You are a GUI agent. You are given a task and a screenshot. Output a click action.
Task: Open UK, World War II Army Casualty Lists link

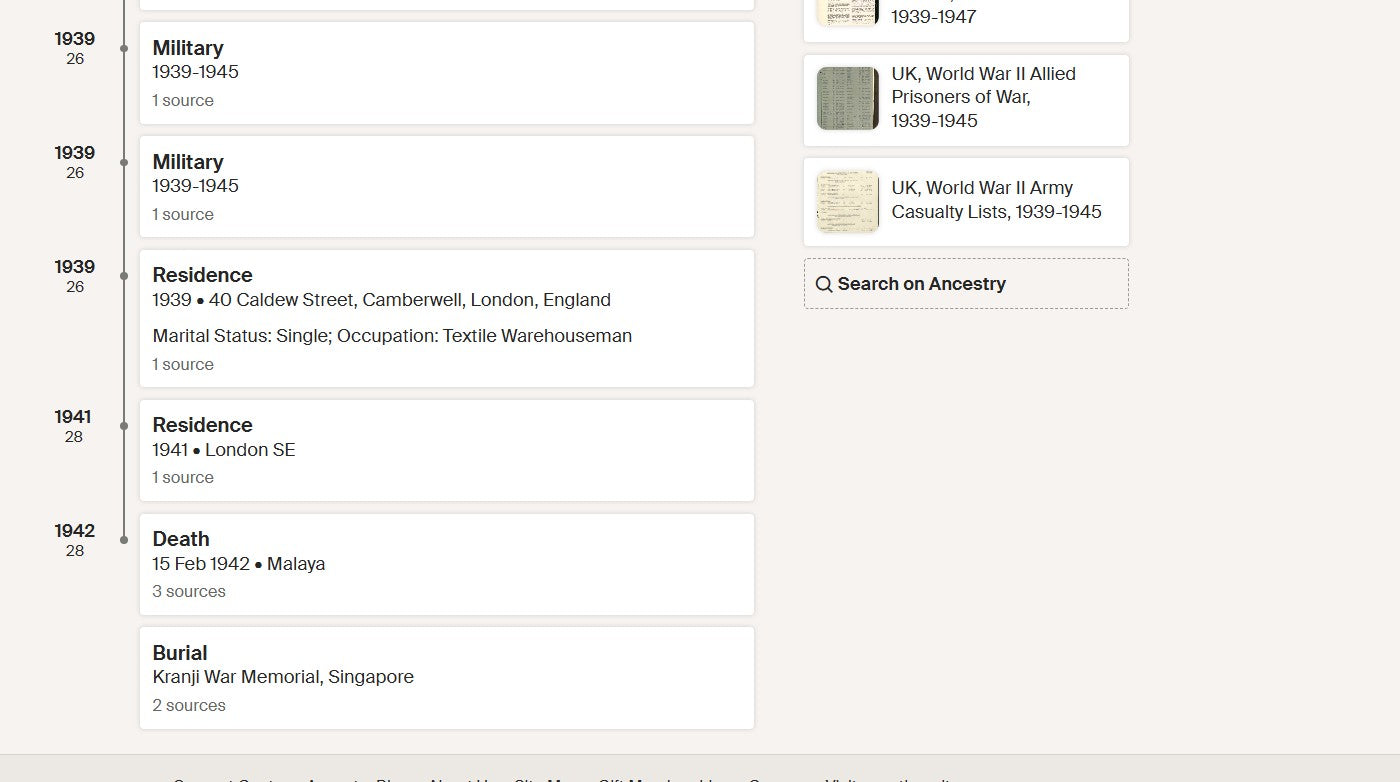coord(996,200)
